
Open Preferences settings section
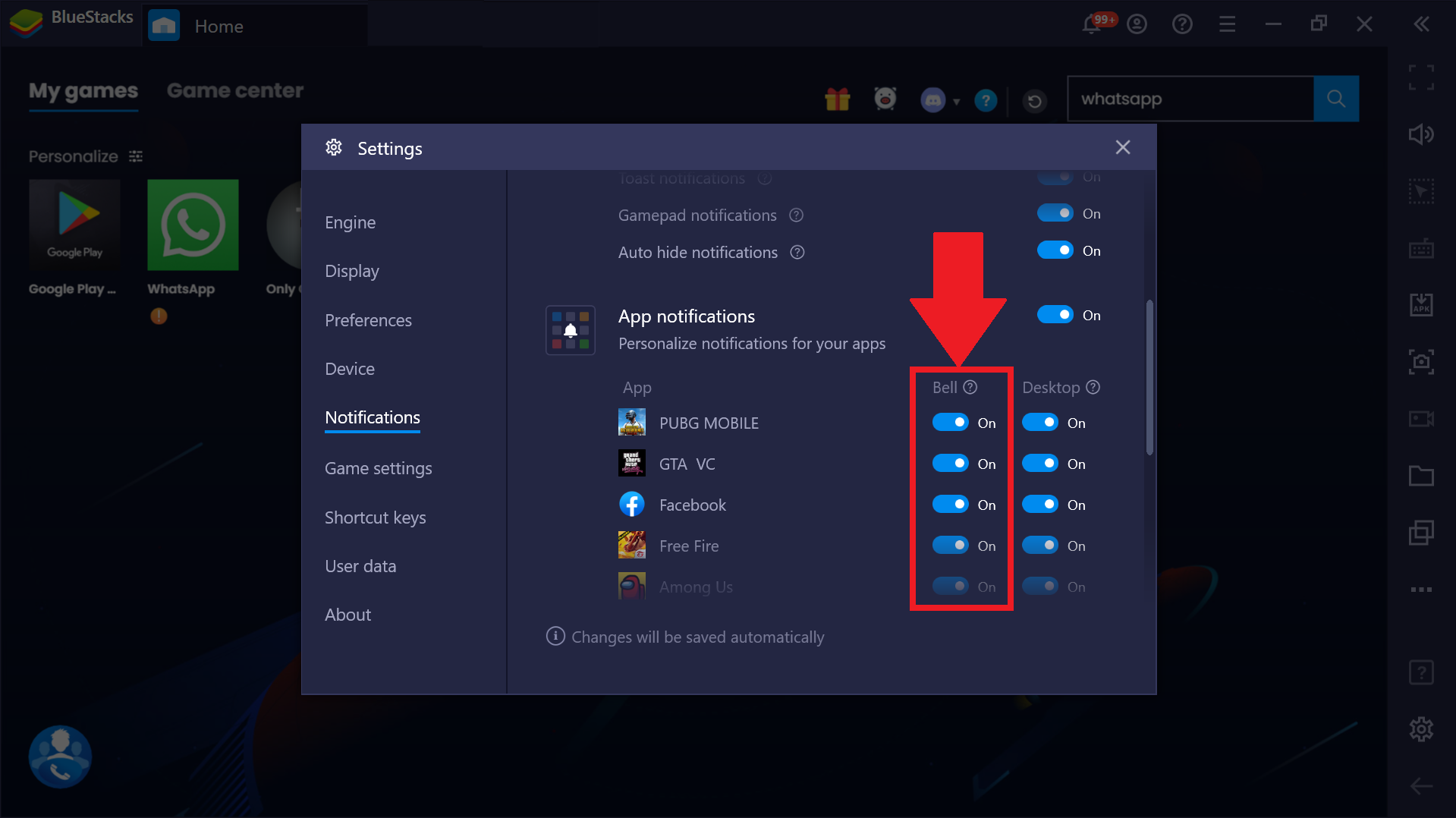click(x=368, y=320)
